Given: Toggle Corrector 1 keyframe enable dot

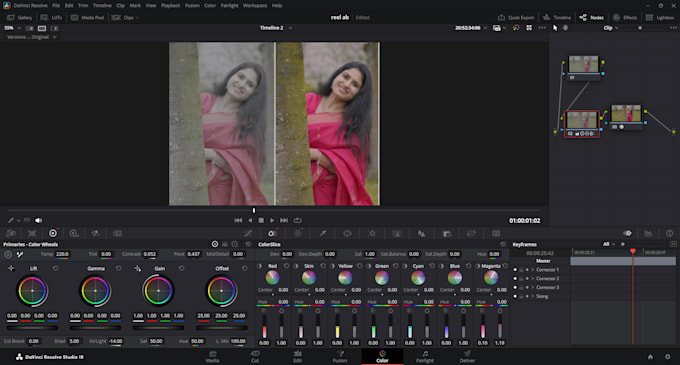Looking at the screenshot, I should click(515, 270).
